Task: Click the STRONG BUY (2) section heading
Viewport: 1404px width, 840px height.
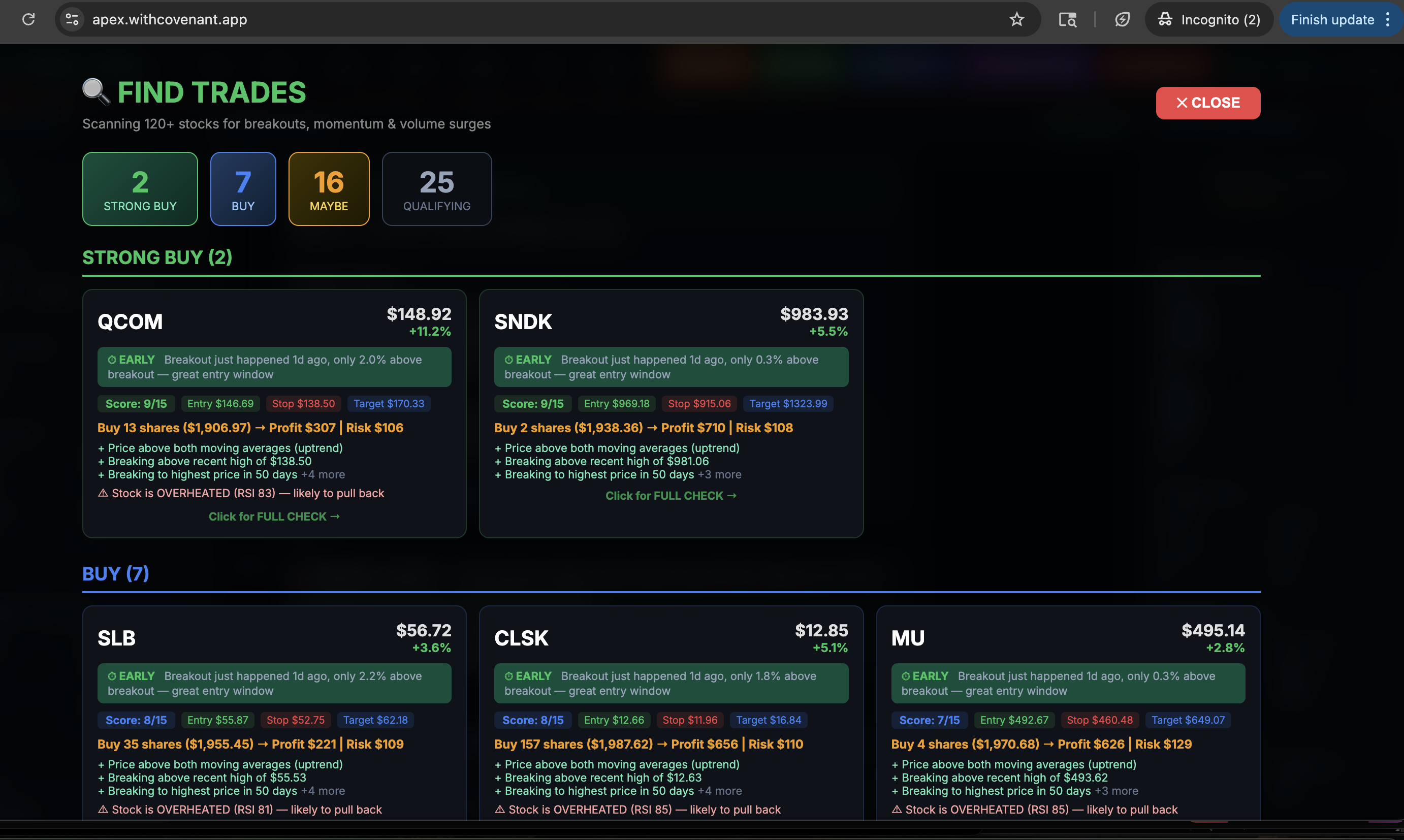Action: (157, 257)
